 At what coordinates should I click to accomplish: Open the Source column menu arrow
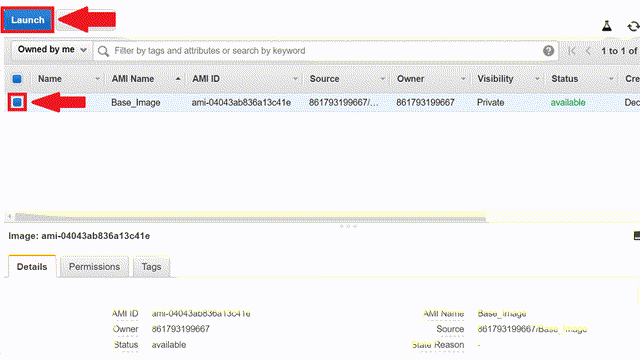tap(382, 79)
